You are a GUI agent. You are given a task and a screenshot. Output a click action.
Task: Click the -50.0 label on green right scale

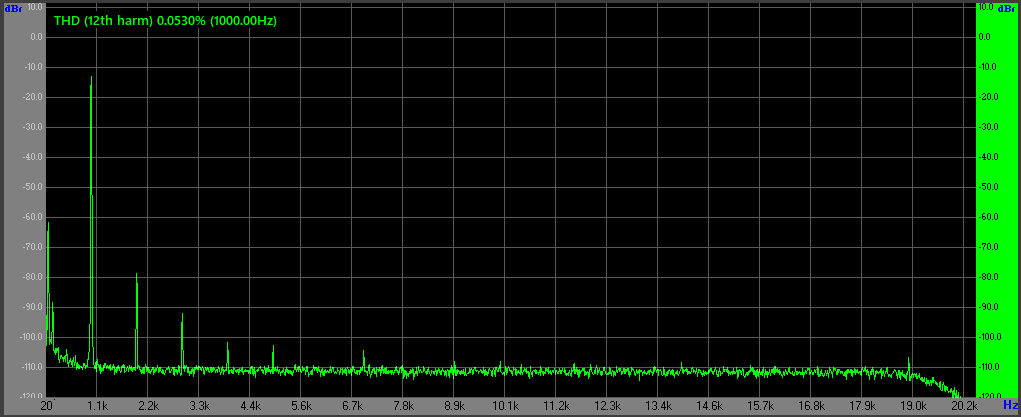pyautogui.click(x=991, y=187)
